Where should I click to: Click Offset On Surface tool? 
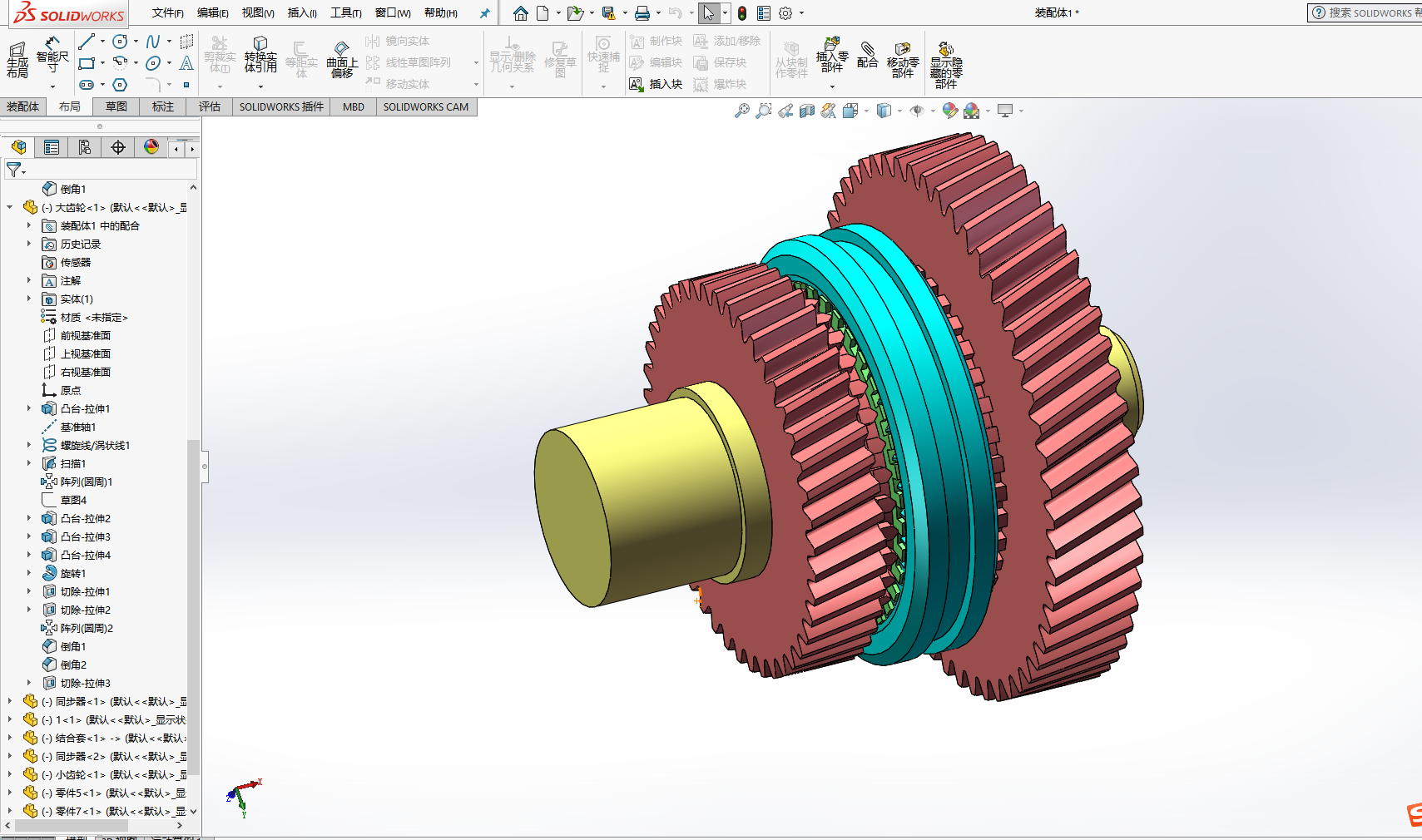pos(341,59)
